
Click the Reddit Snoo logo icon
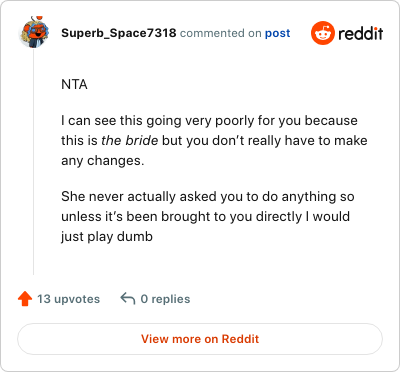tap(322, 33)
